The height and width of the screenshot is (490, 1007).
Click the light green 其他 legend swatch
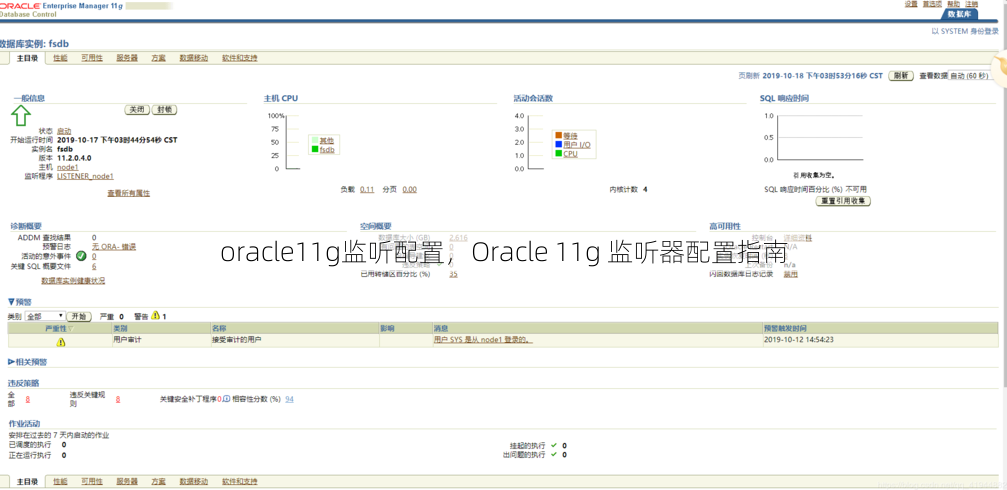(315, 140)
